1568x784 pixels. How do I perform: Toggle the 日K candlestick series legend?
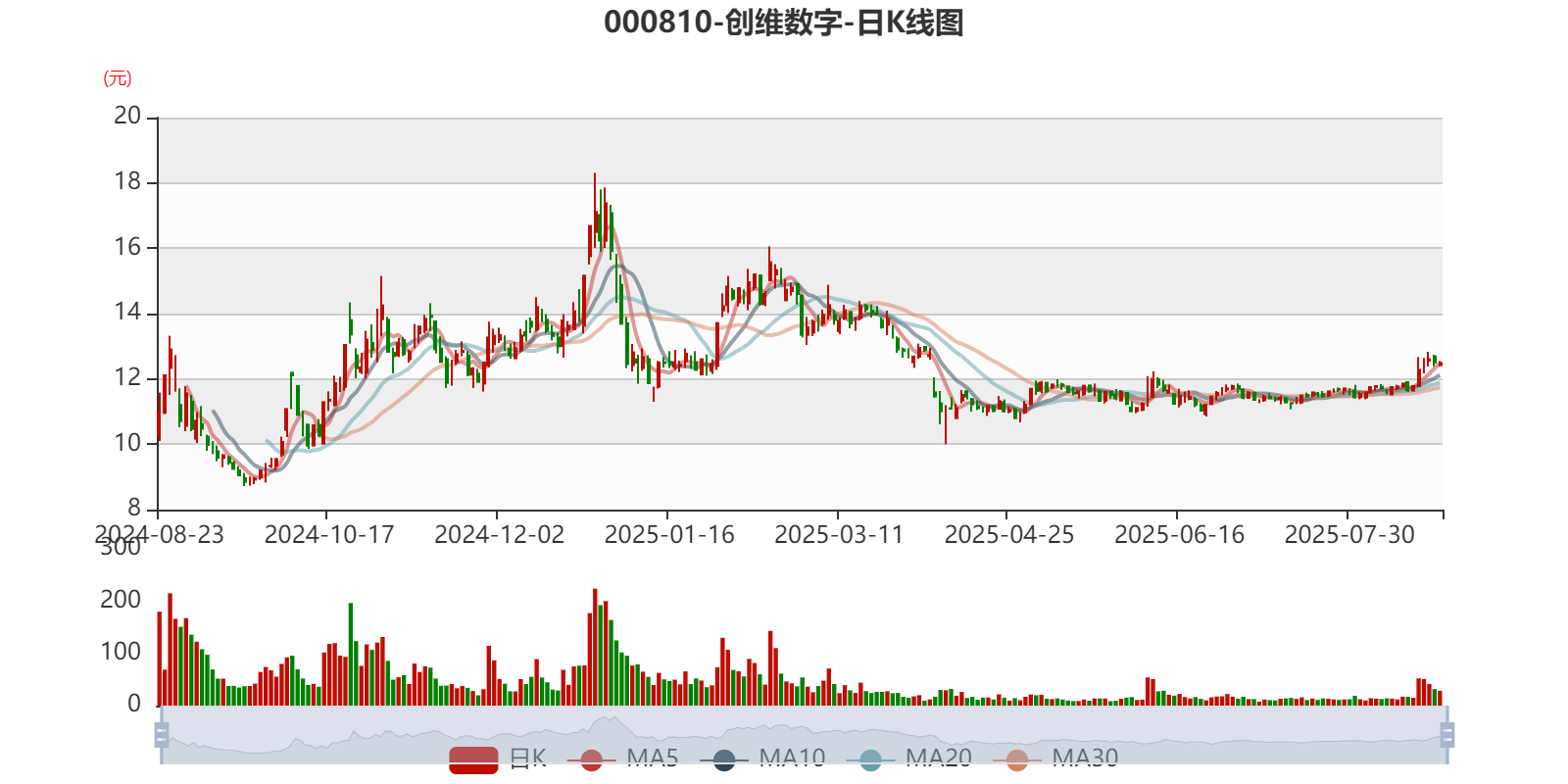tap(498, 759)
